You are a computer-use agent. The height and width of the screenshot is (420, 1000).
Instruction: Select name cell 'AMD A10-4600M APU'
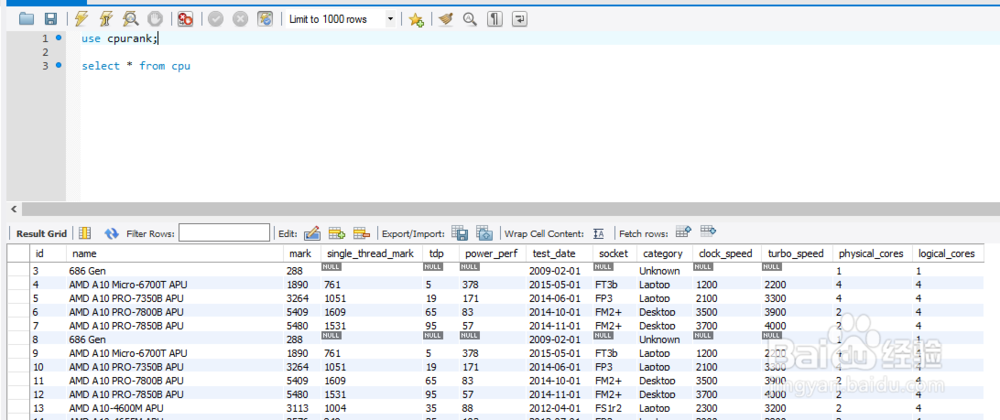point(175,408)
